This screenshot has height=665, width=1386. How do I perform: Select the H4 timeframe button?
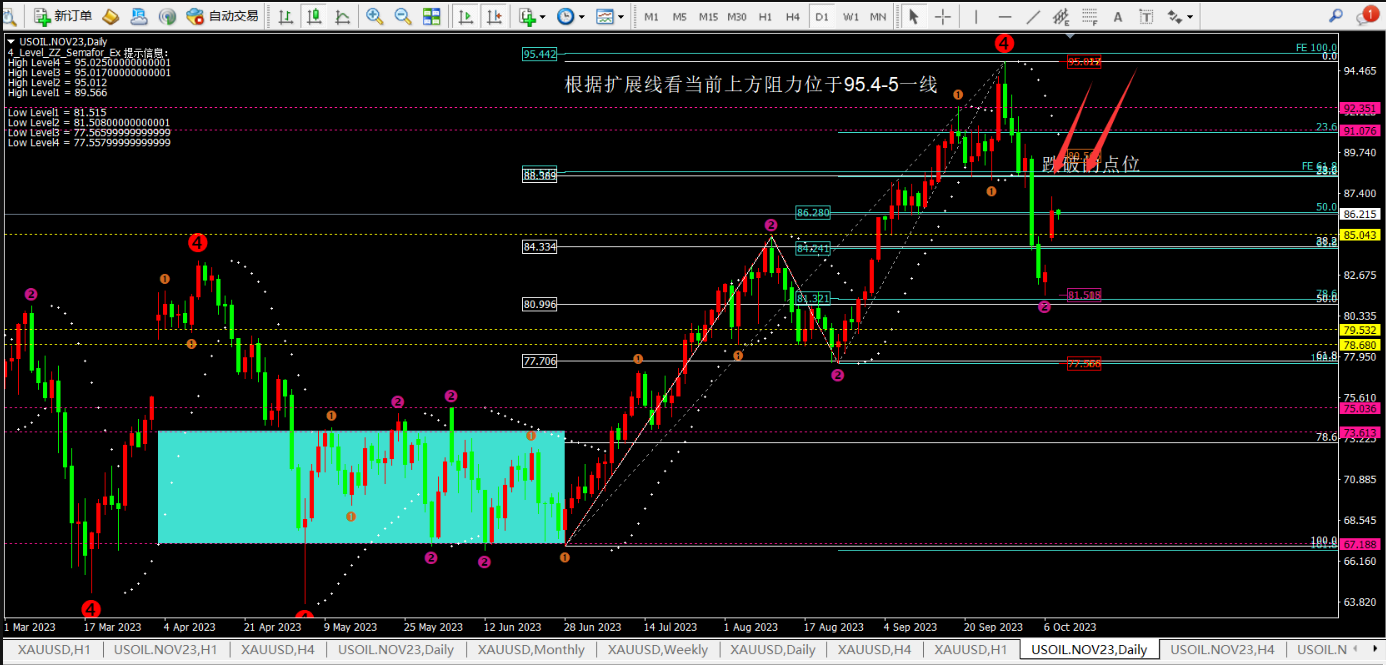click(x=793, y=16)
